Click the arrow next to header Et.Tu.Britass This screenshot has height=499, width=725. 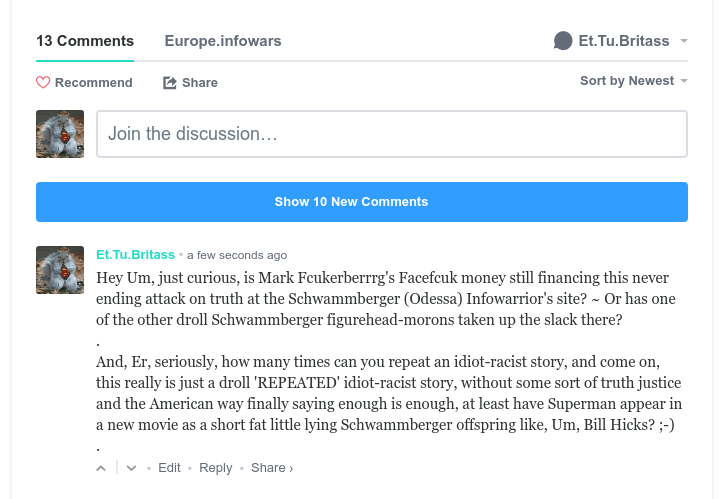(684, 42)
